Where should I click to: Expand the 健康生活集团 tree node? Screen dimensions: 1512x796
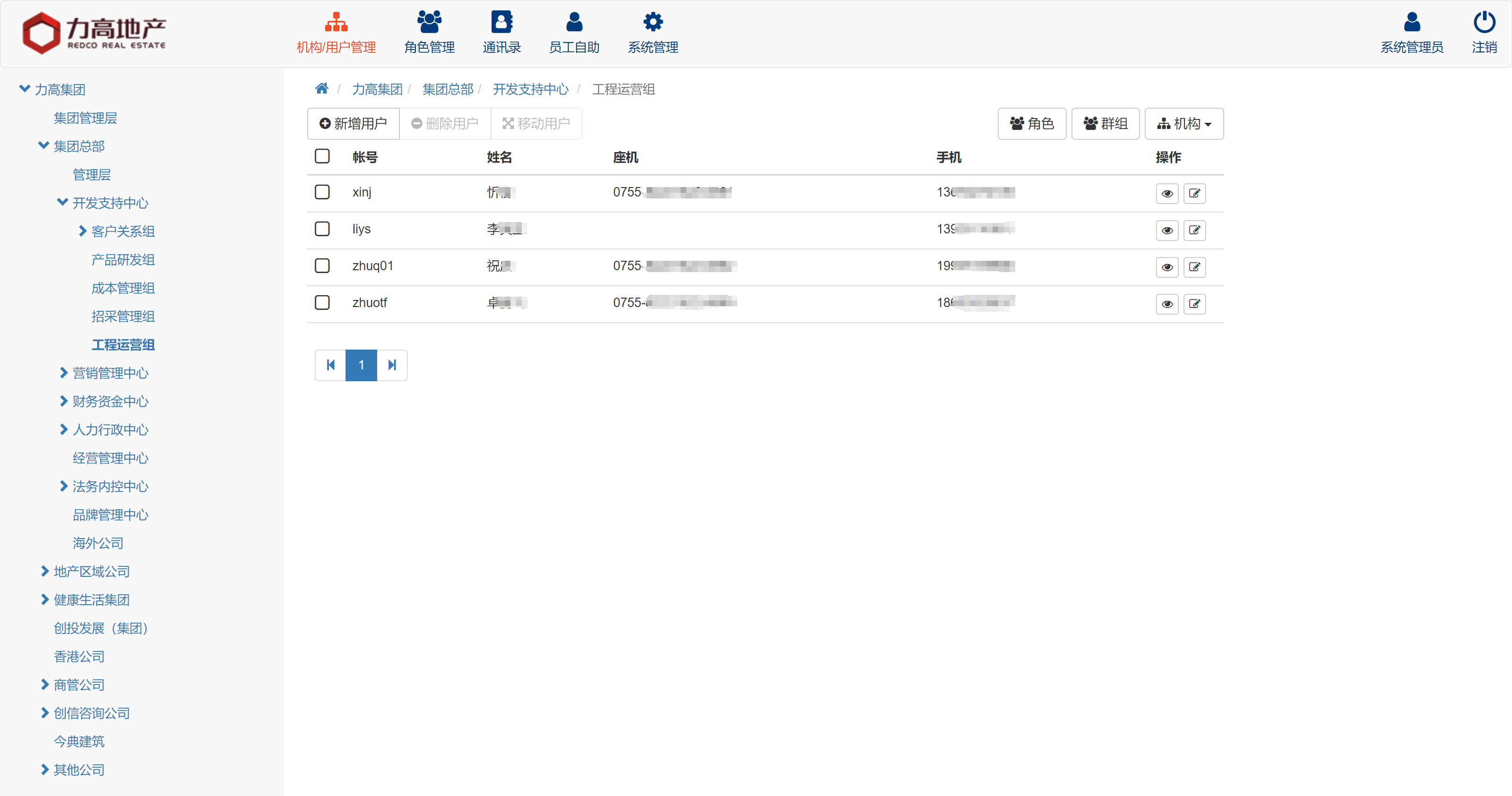(44, 599)
